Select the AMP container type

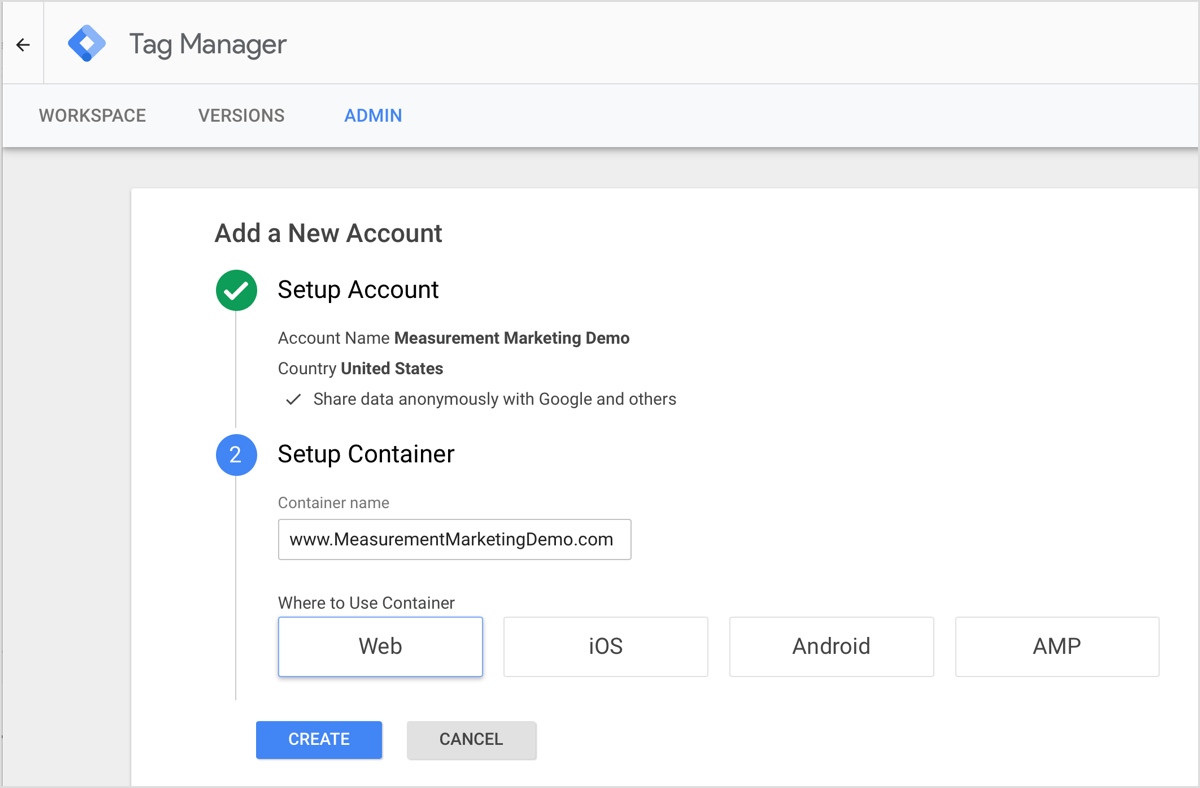[1056, 647]
